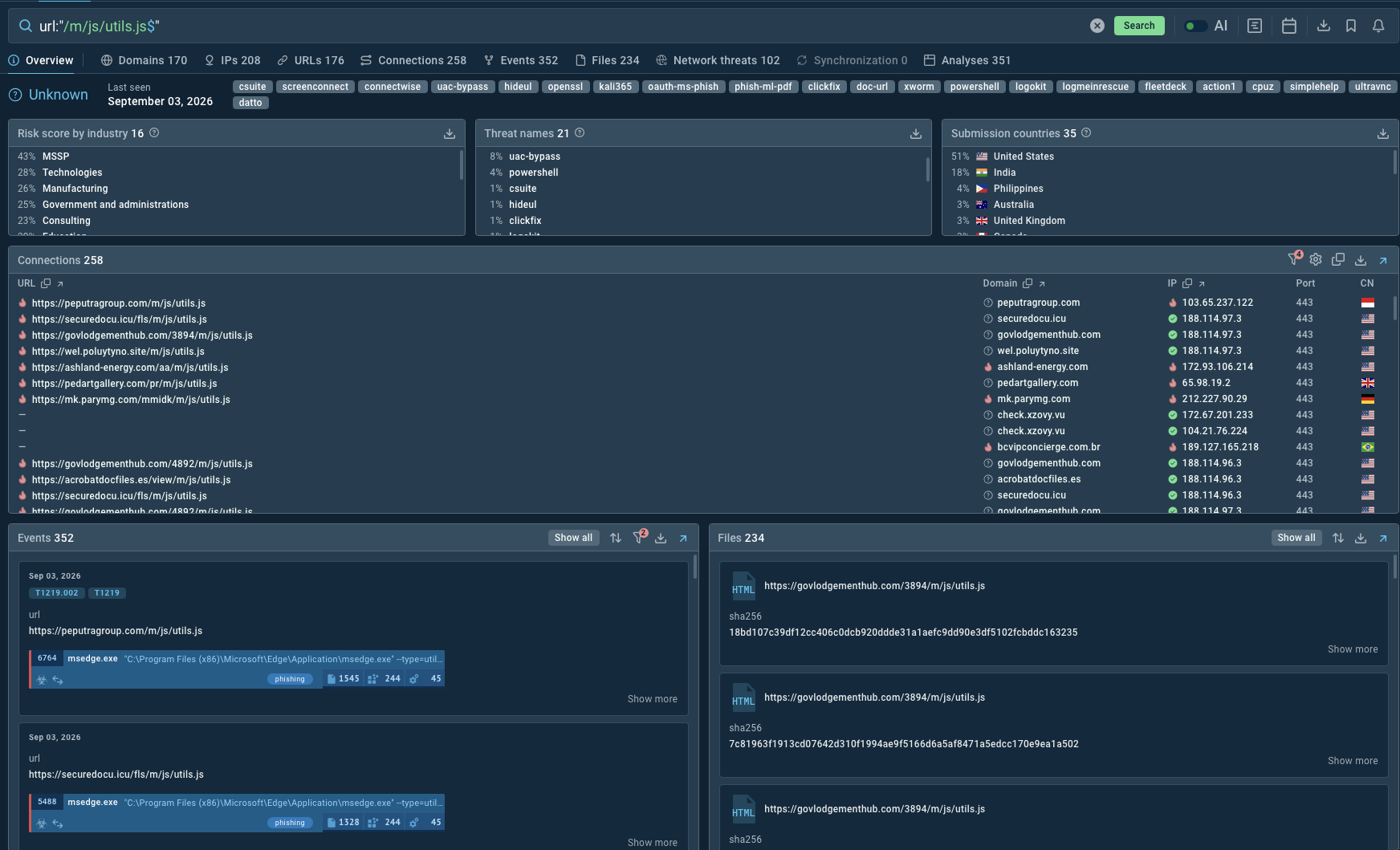Click Show all in Events panel
Screen dimensions: 1400x850
point(573,538)
